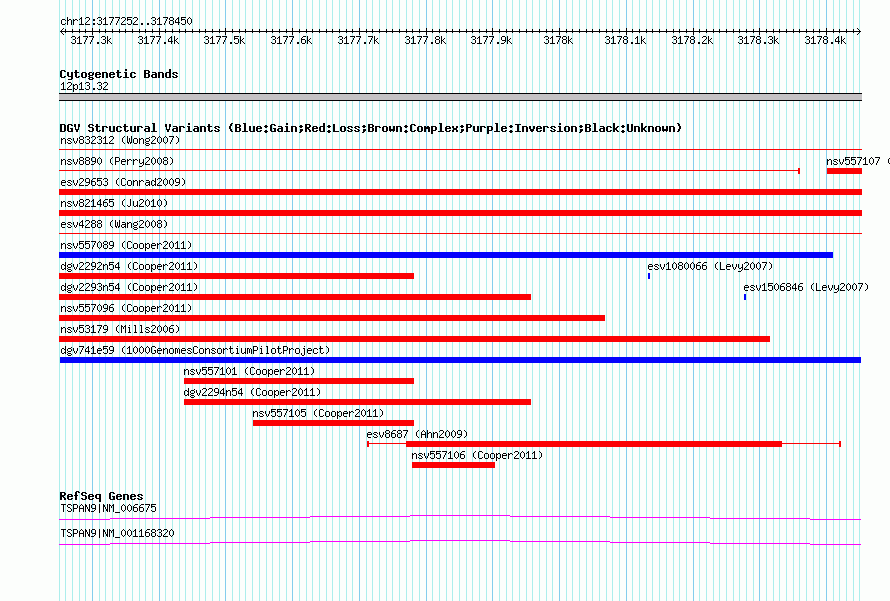Click the chr12:3177252..3178450 coordinate label
This screenshot has height=601, width=890.
tap(126, 21)
